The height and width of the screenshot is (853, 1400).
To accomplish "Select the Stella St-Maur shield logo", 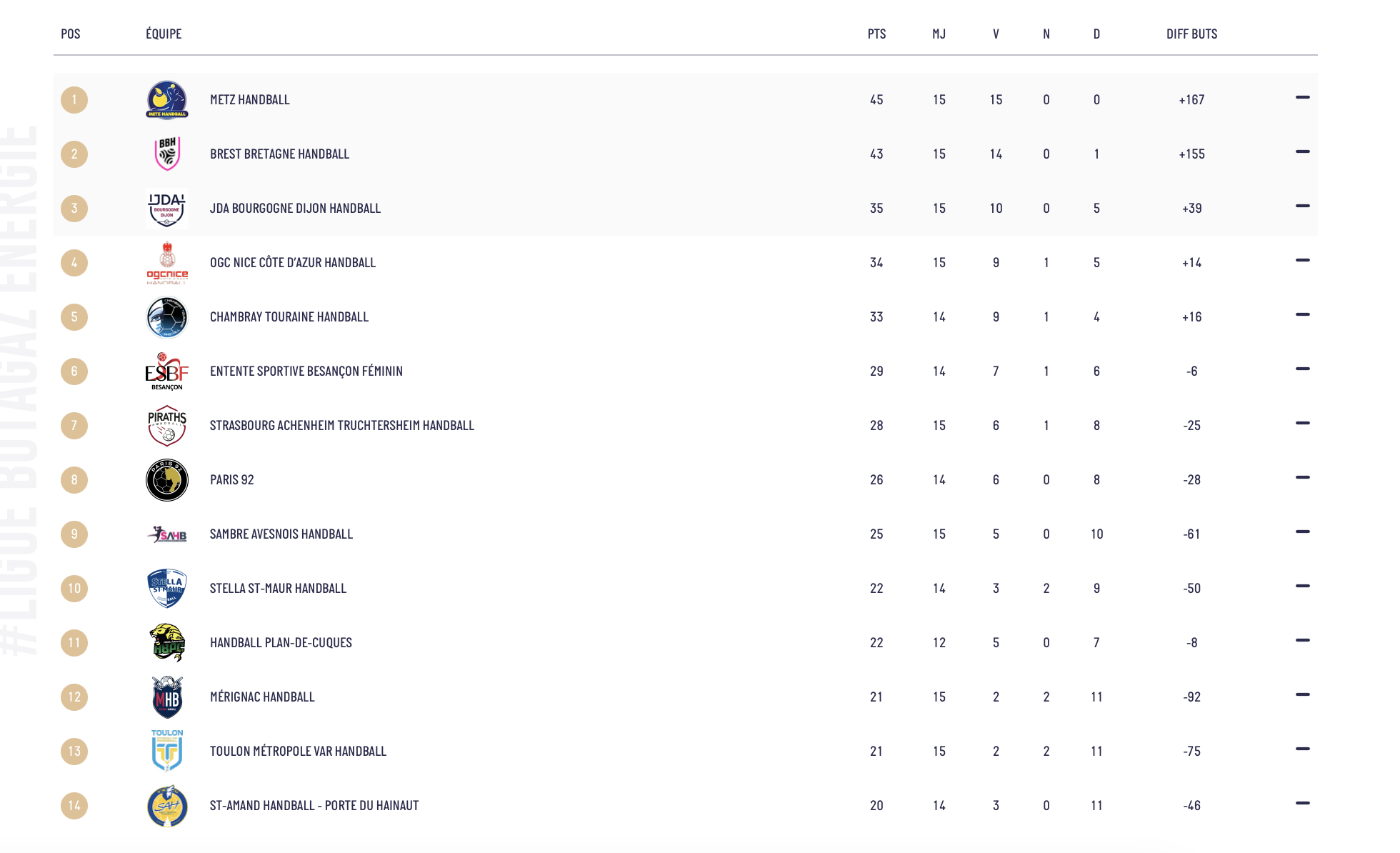I will (x=167, y=589).
